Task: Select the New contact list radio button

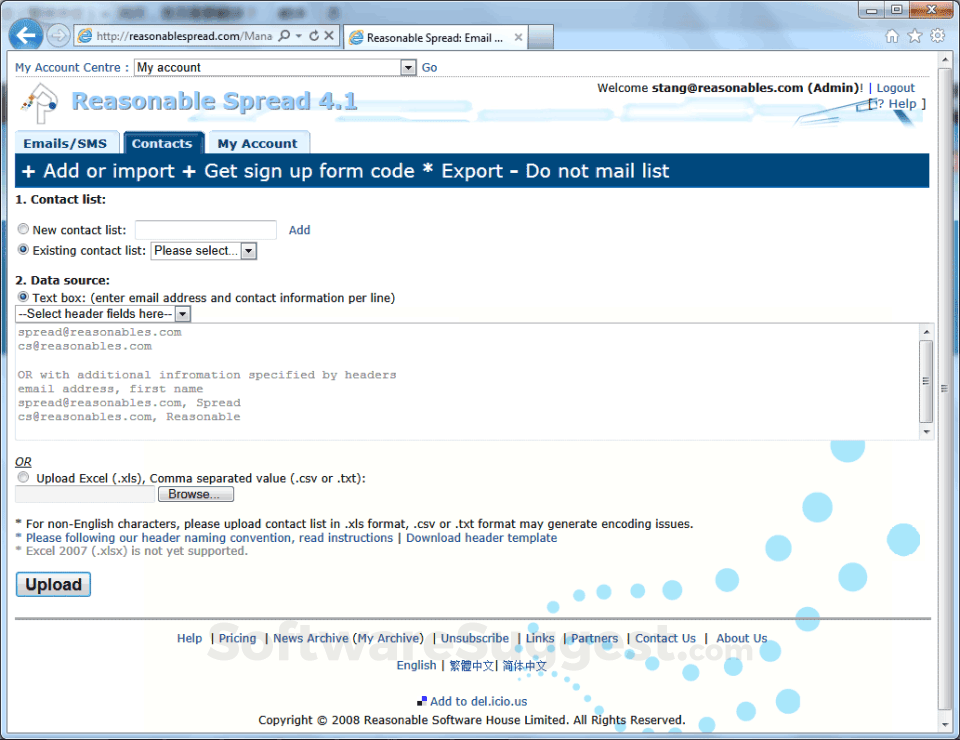Action: [x=23, y=229]
